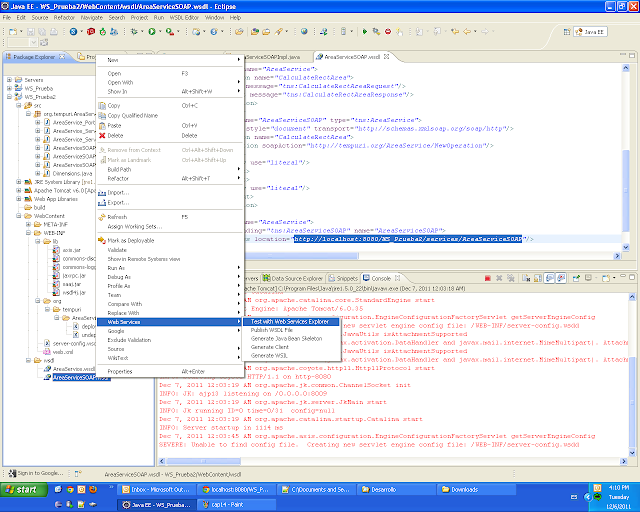Click Pin Console icon
Screen dimensions: 640x512
click(x=576, y=278)
